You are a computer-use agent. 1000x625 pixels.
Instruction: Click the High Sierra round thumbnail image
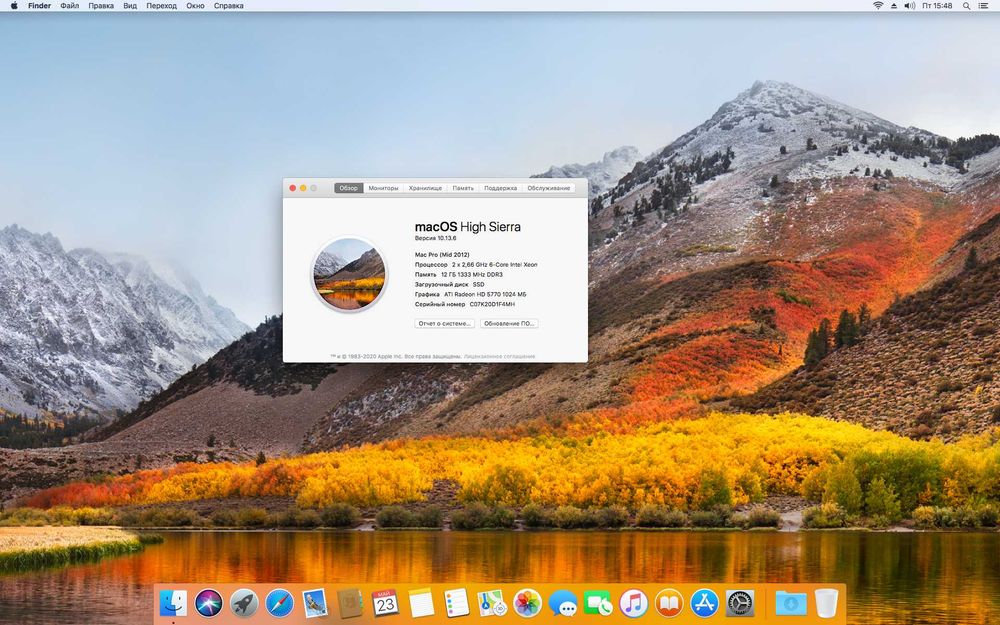coord(349,274)
